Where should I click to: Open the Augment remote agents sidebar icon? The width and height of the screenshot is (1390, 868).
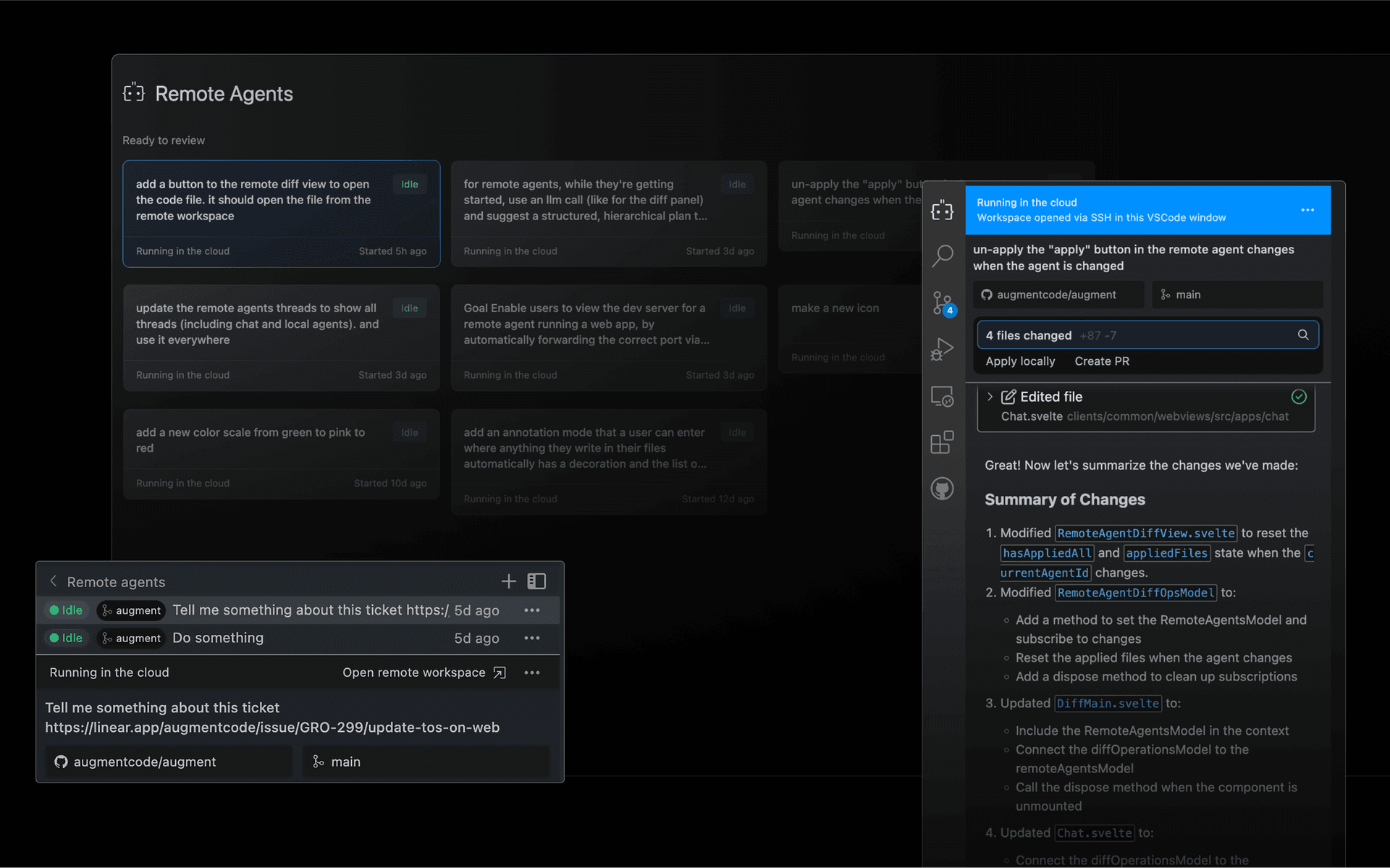click(x=942, y=211)
